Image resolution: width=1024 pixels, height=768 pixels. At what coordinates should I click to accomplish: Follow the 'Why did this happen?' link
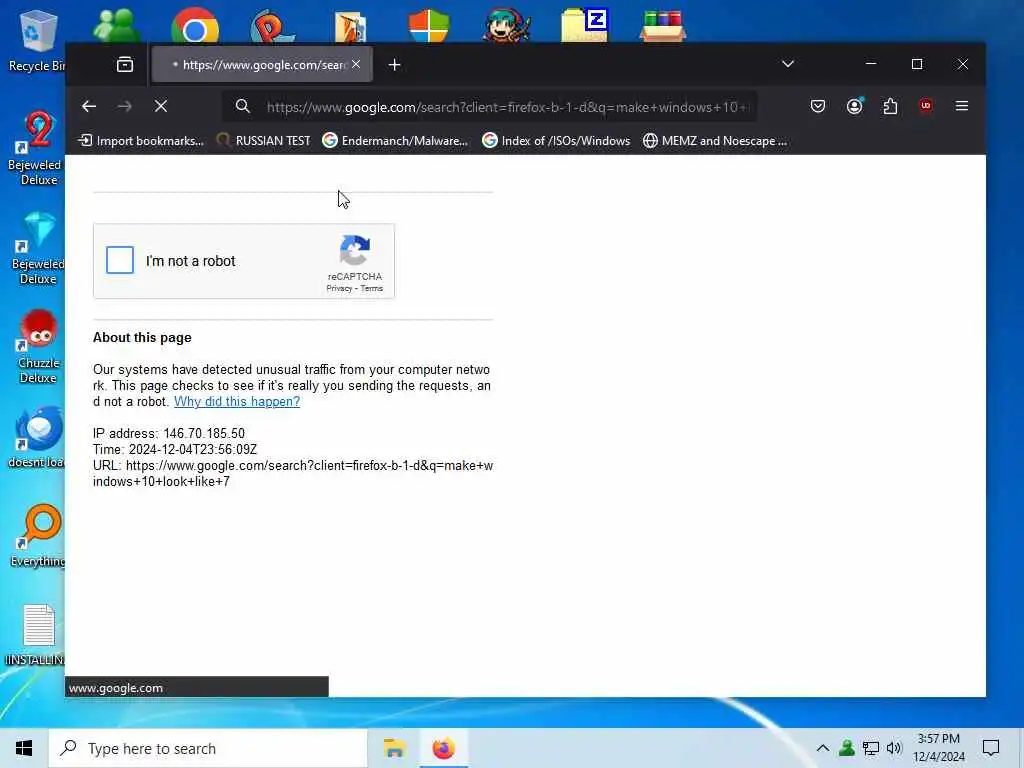[x=237, y=402]
